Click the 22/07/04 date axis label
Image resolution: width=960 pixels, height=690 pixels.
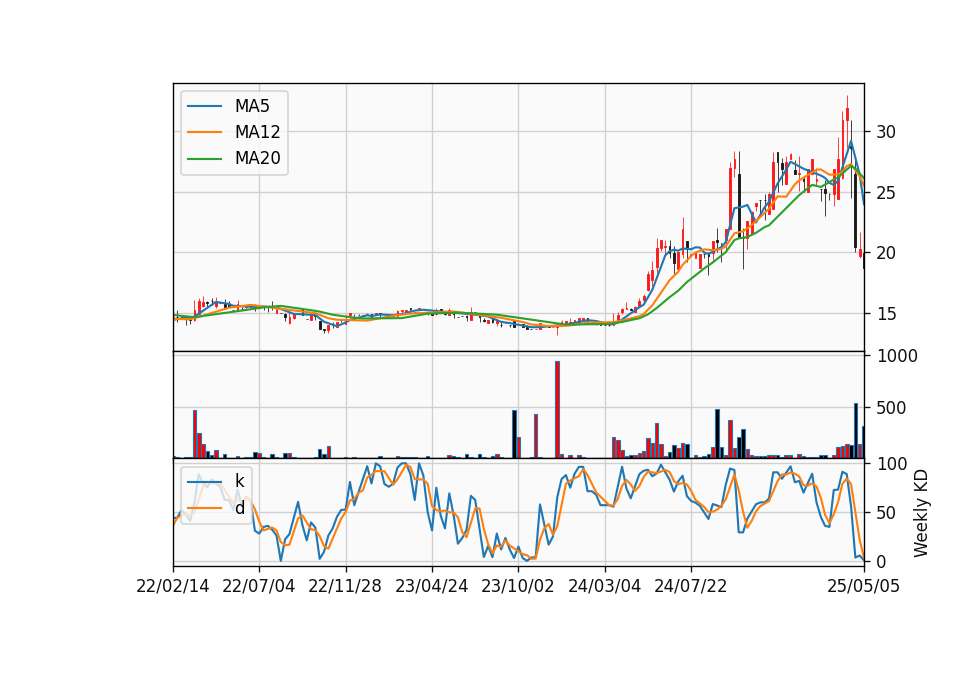click(x=258, y=586)
